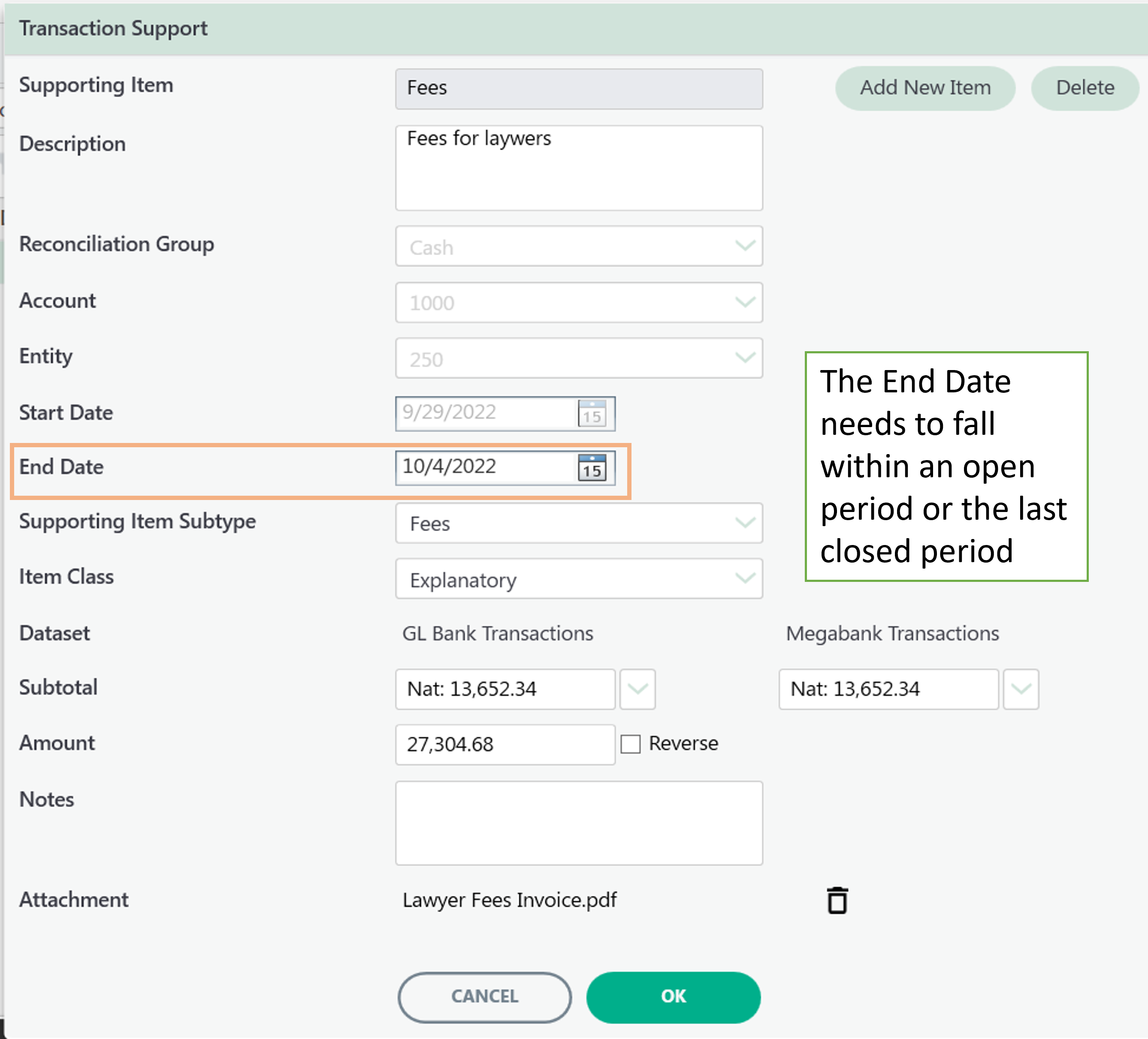The image size is (1148, 1039).
Task: Click the Add New Item button
Action: (x=925, y=88)
